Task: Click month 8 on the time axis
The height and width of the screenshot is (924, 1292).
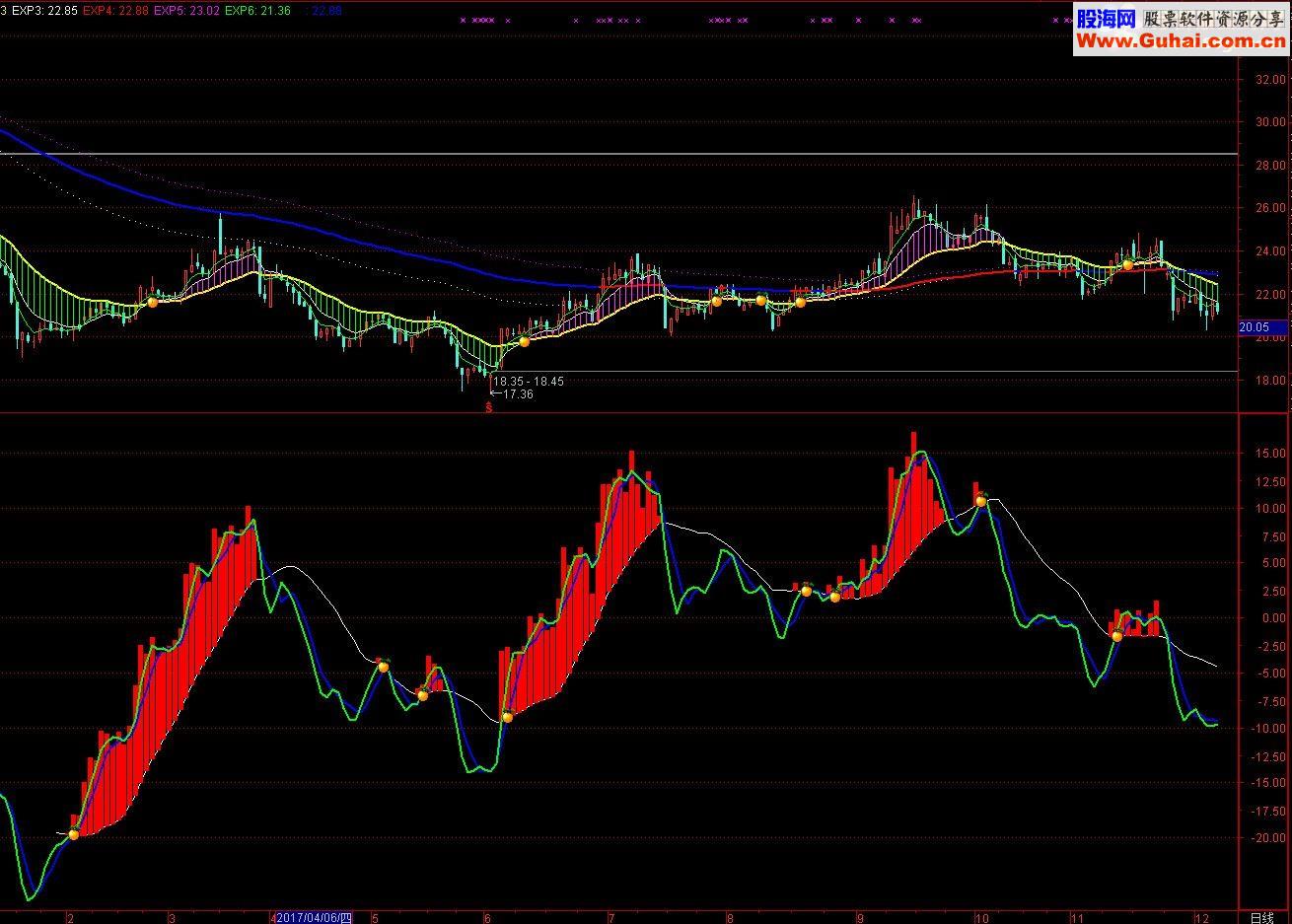Action: pos(730,917)
